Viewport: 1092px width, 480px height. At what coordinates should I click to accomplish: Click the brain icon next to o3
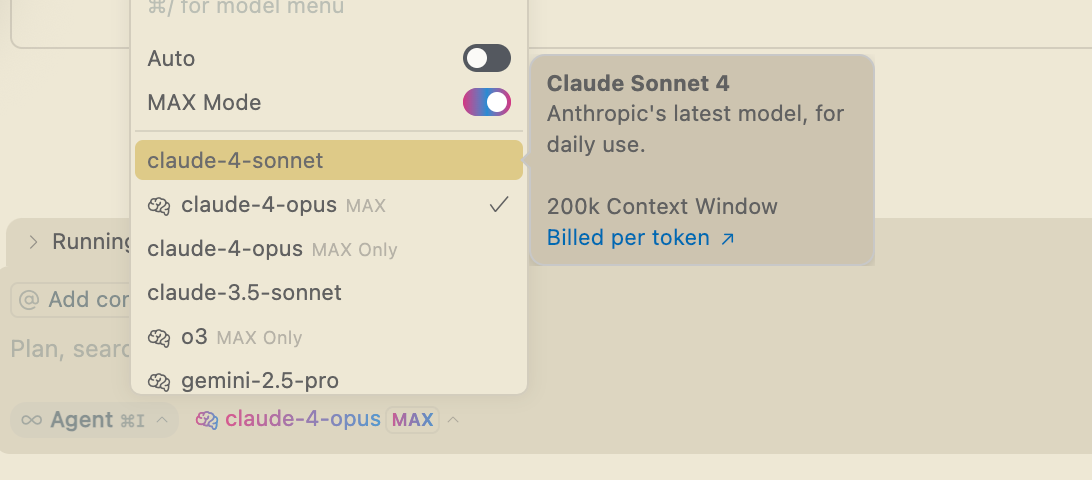[159, 338]
